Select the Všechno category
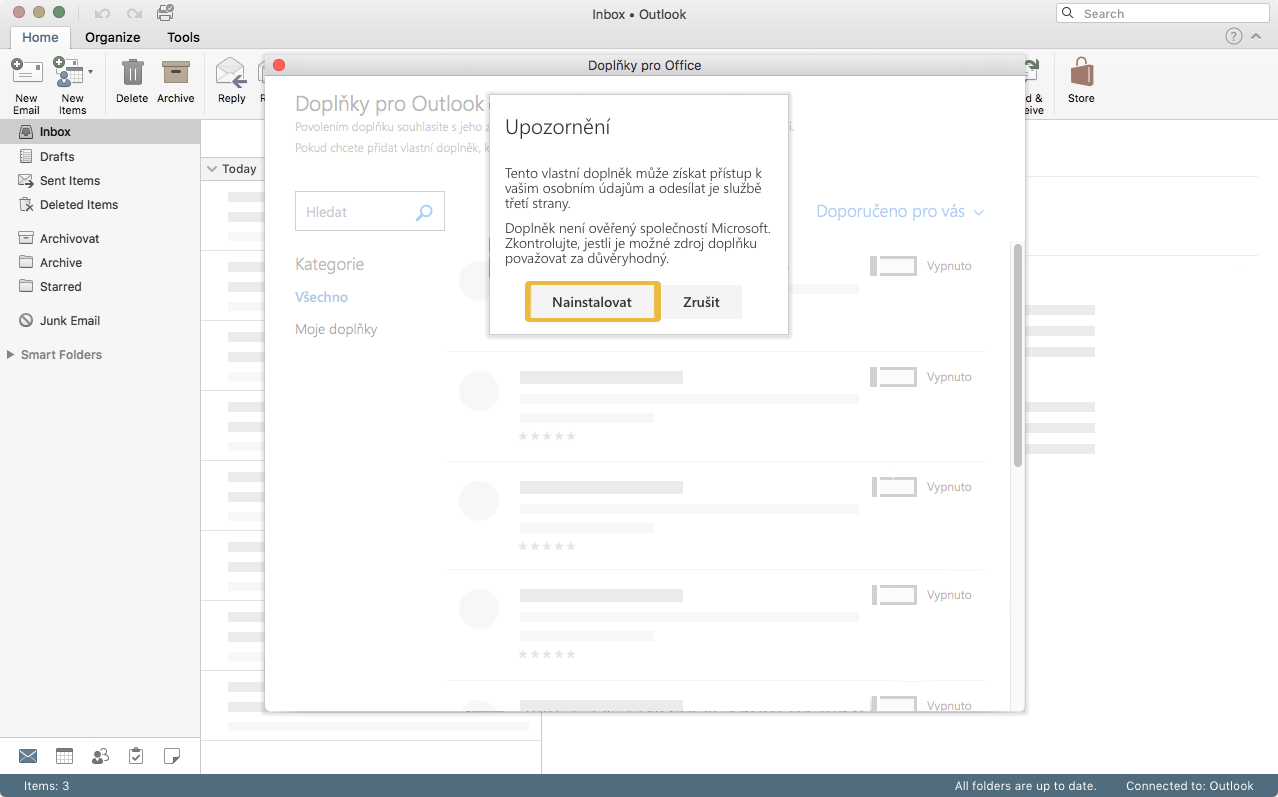 coord(321,297)
